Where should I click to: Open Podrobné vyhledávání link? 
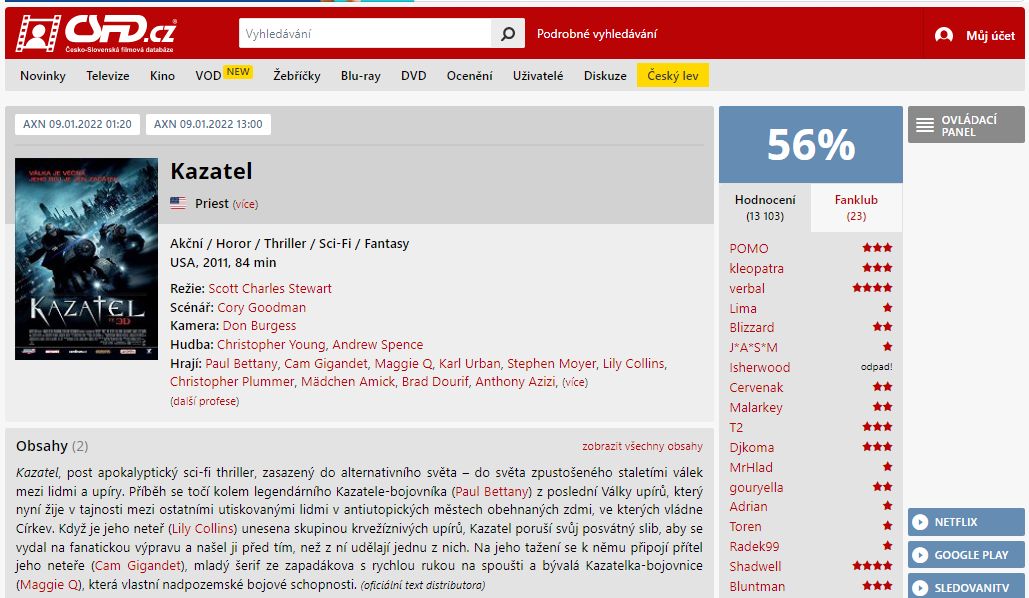point(597,33)
